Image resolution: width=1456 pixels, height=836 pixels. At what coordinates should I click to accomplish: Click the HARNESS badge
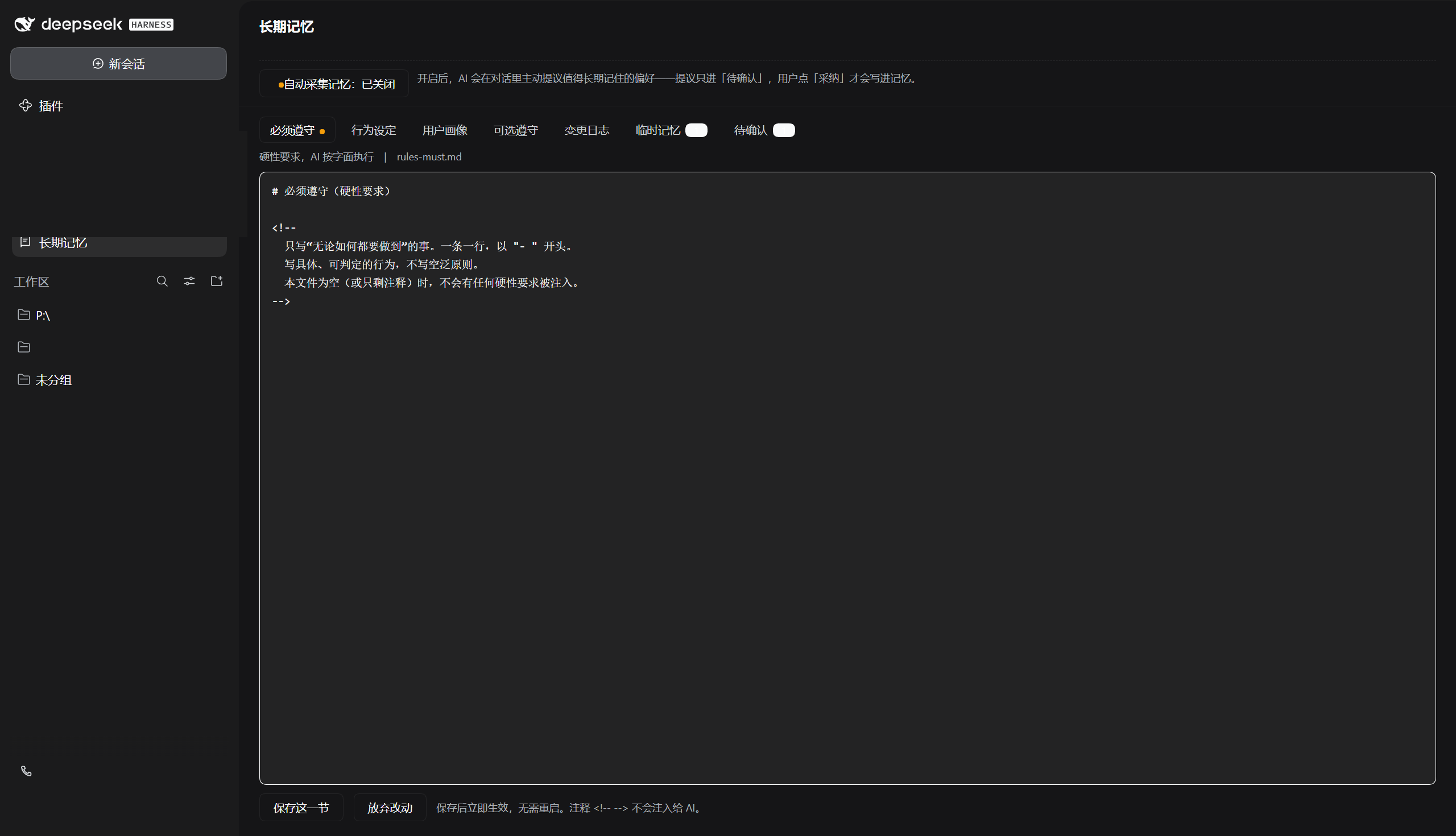tap(151, 24)
